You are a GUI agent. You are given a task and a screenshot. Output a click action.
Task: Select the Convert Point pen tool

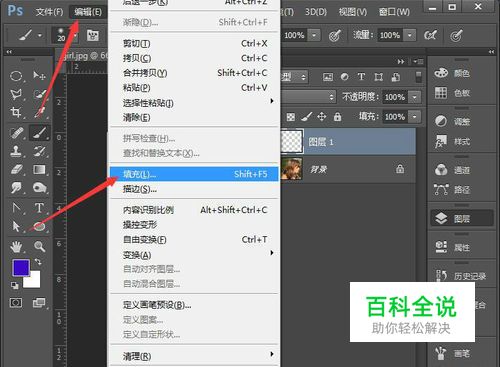tap(16, 208)
